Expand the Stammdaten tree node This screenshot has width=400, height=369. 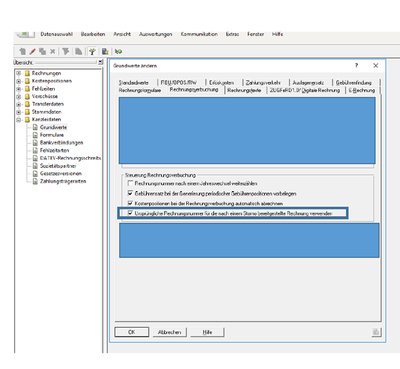[19, 112]
